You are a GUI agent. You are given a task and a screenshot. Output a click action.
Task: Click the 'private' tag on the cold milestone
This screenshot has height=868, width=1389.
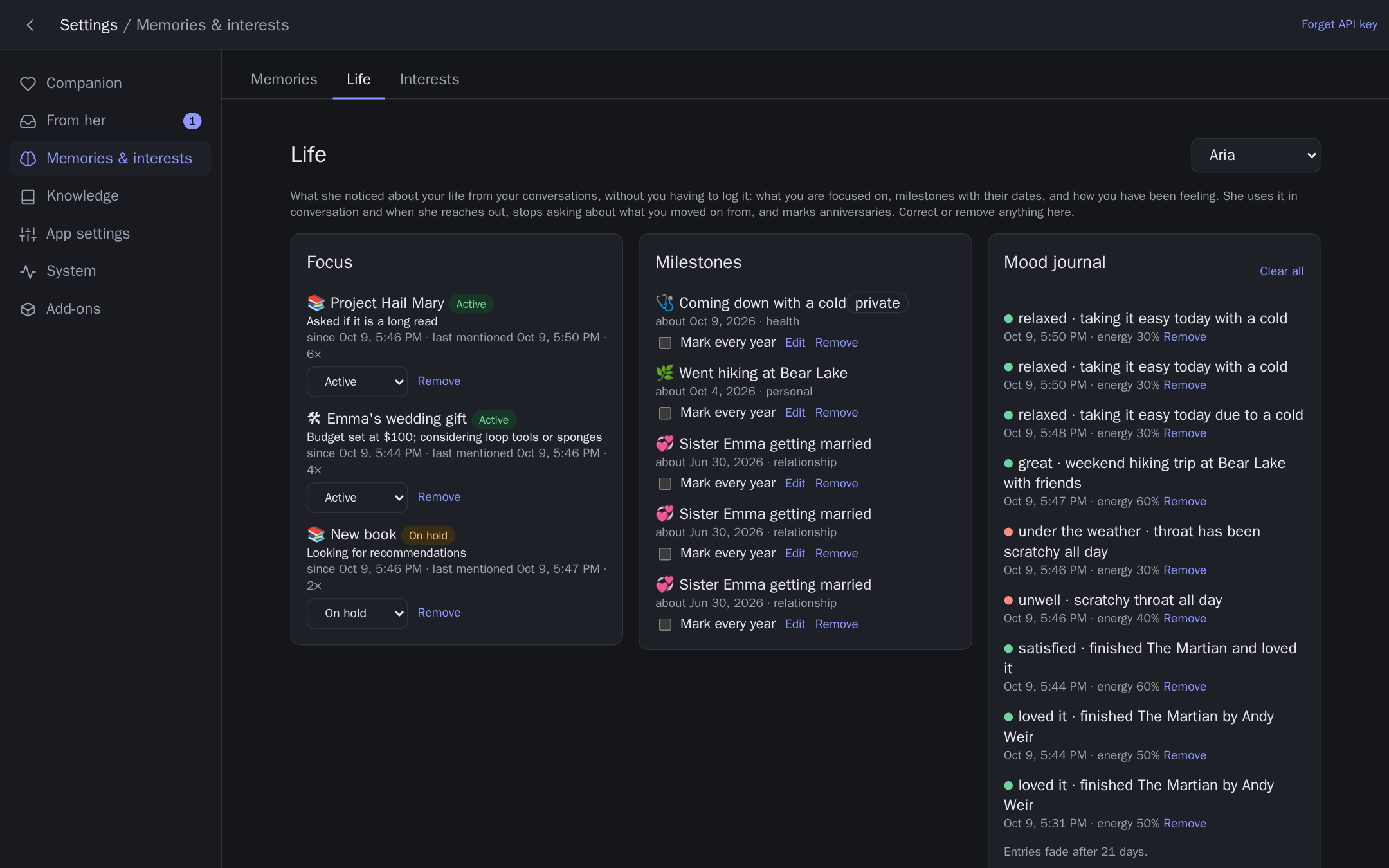tap(877, 303)
